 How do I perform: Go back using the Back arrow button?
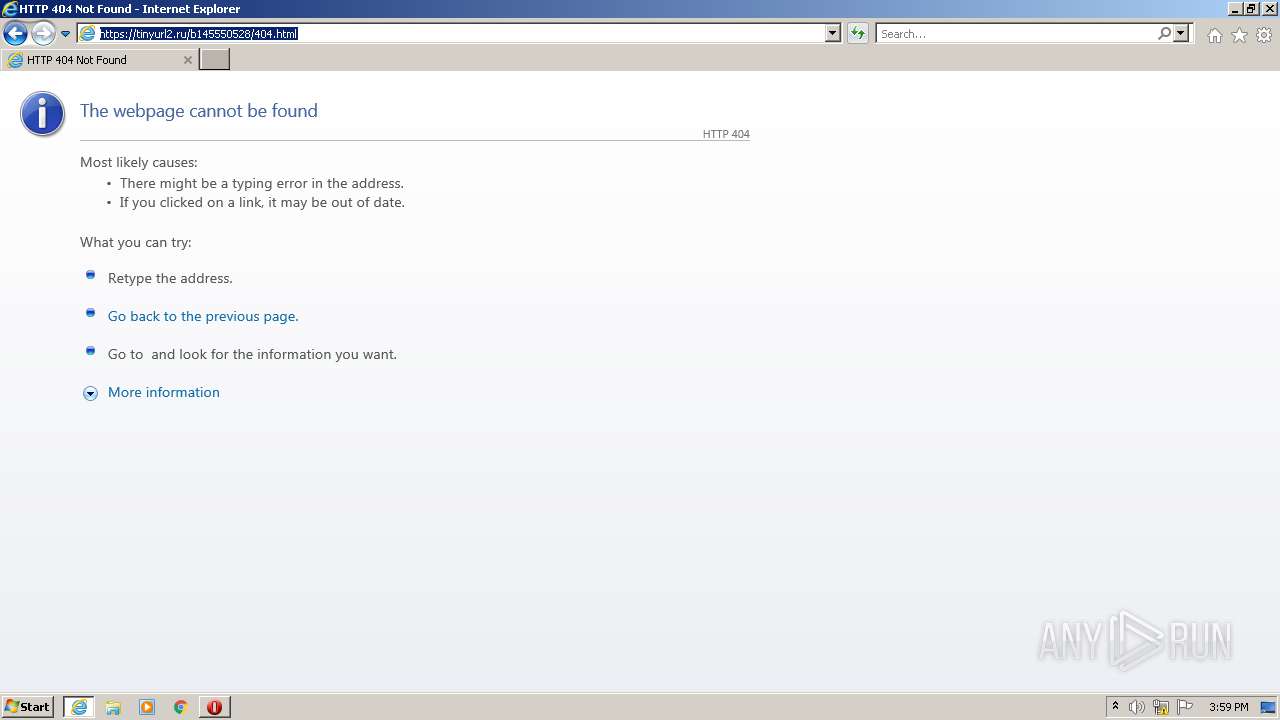click(x=15, y=33)
